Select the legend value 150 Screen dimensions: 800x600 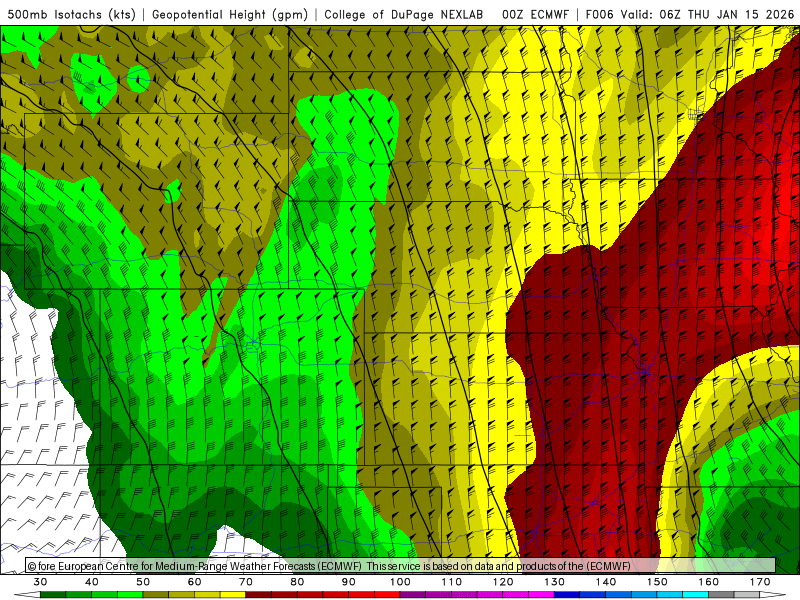[x=658, y=582]
